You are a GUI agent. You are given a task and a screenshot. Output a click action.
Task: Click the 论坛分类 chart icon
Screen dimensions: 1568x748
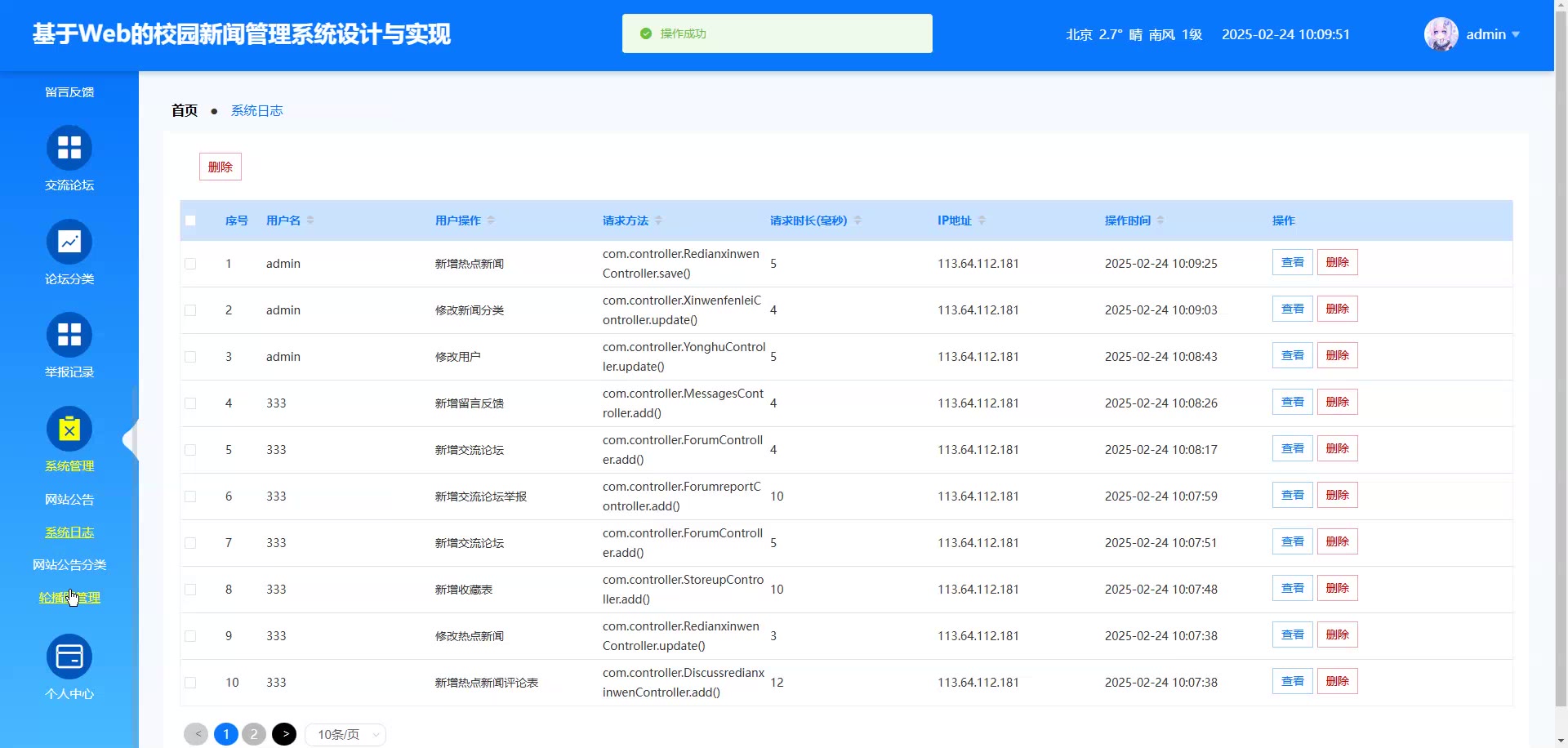tap(69, 242)
